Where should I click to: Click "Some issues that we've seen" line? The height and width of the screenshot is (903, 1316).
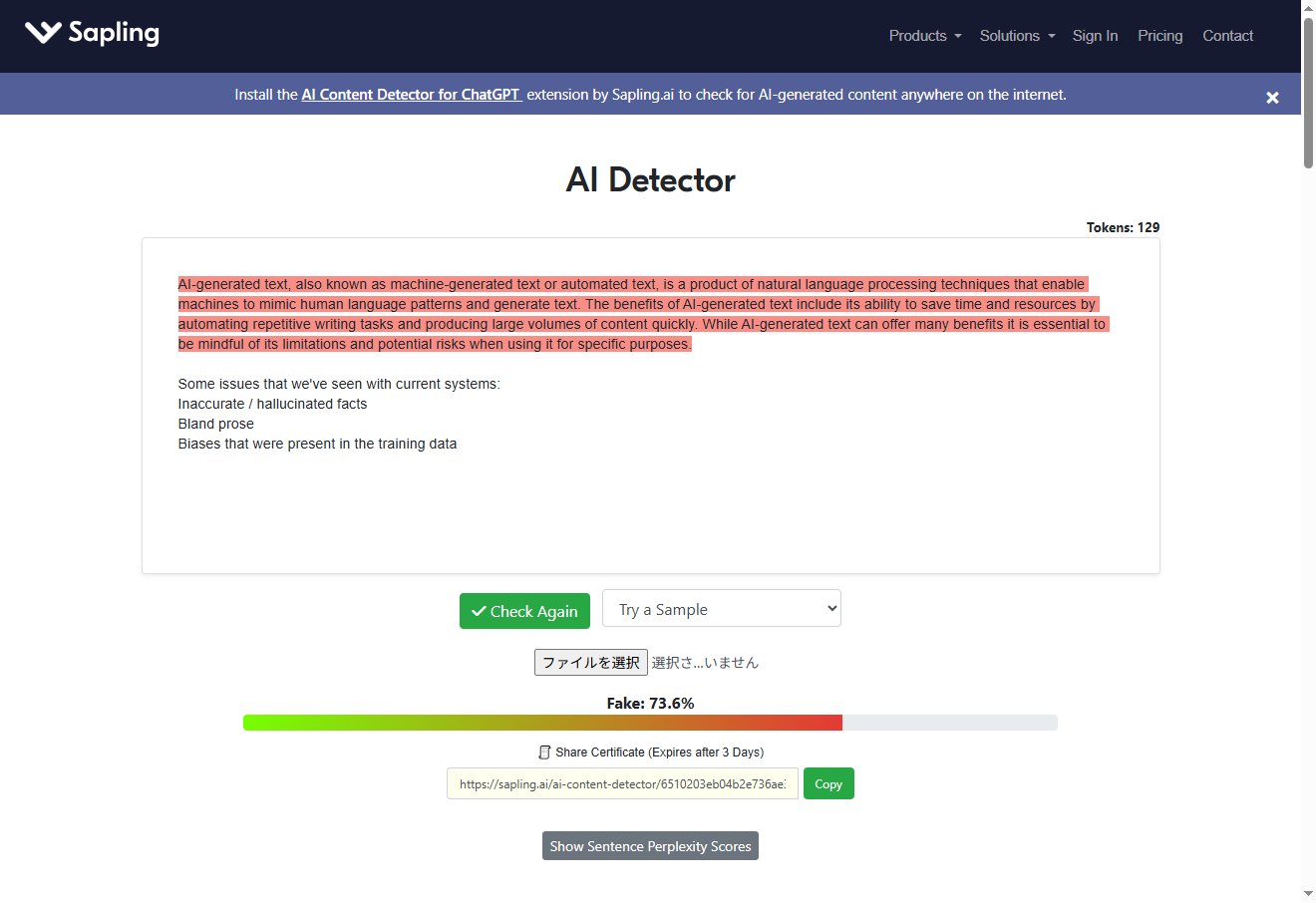(339, 384)
